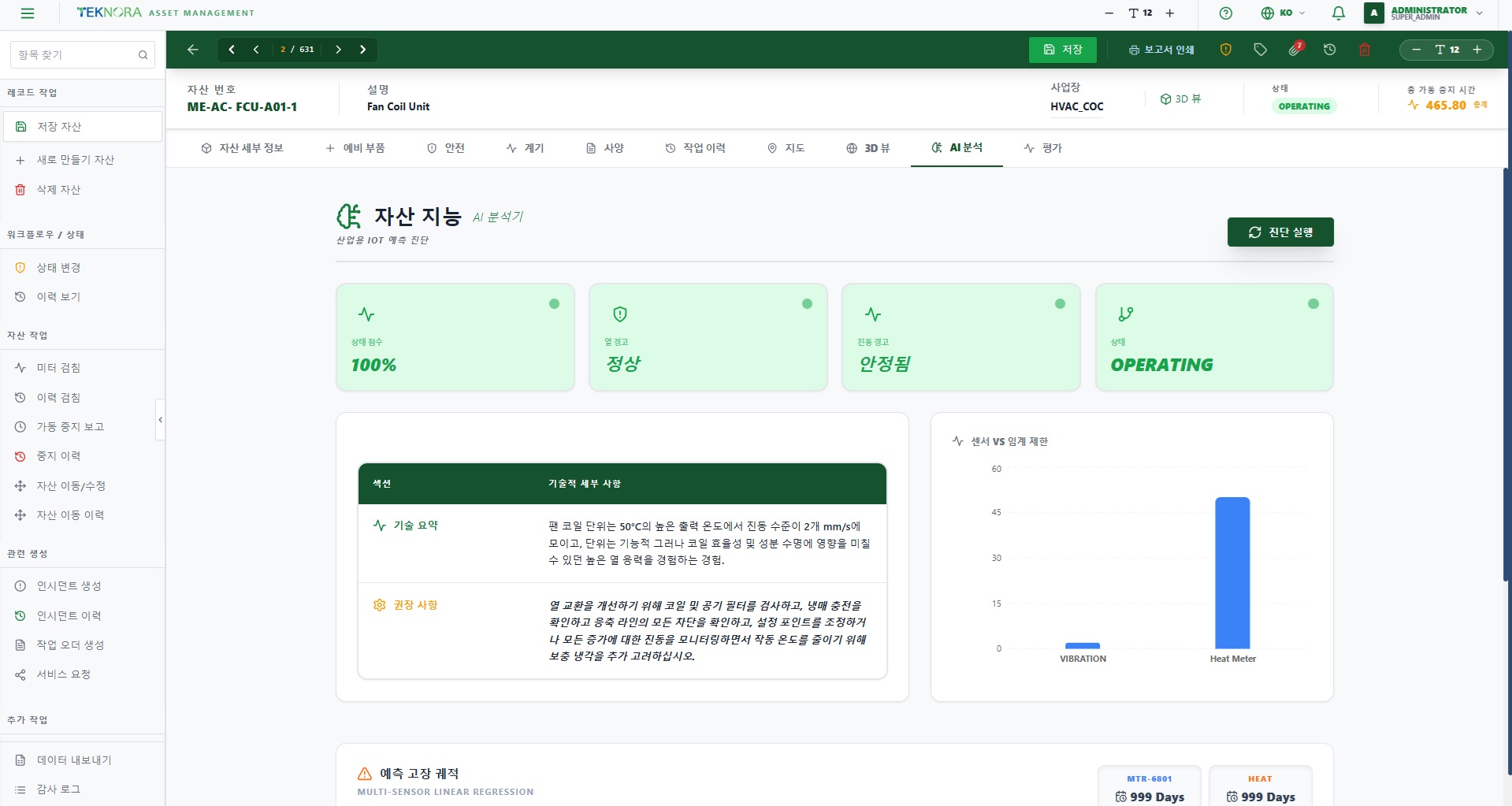Viewport: 1512px width, 806px height.
Task: Switch to 자산 세부 정보 tab
Action: (243, 148)
